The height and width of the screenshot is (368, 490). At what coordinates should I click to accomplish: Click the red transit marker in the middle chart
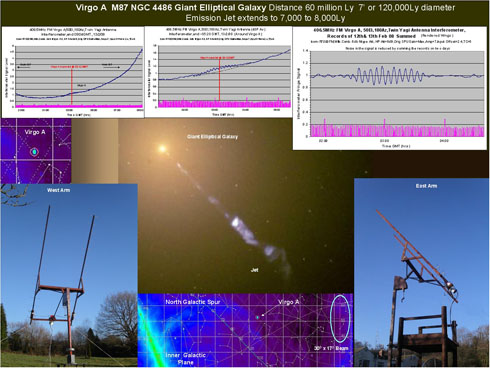tap(219, 80)
